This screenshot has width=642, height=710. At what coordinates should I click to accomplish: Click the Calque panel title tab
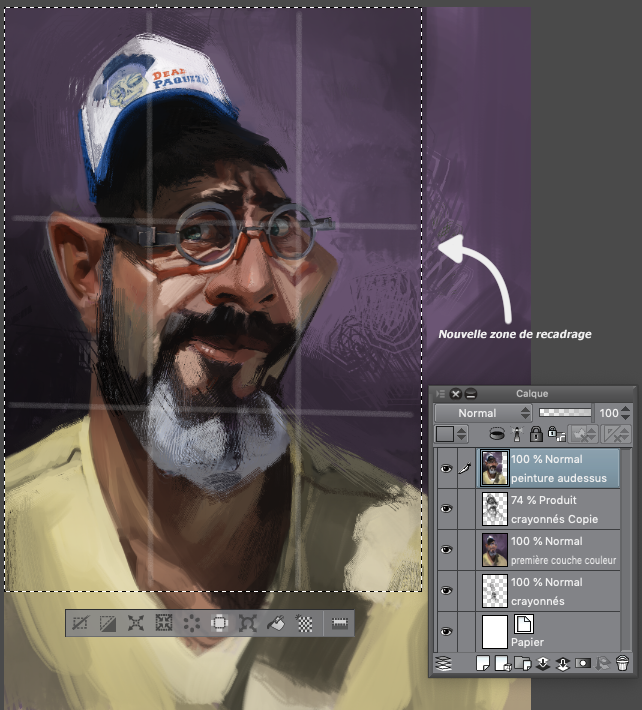(532, 393)
